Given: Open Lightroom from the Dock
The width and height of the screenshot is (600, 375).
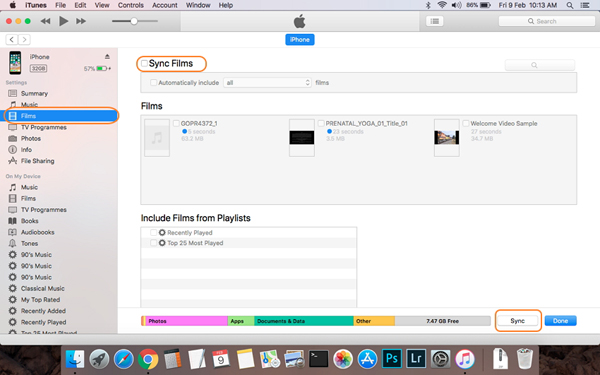Looking at the screenshot, I should tap(416, 359).
